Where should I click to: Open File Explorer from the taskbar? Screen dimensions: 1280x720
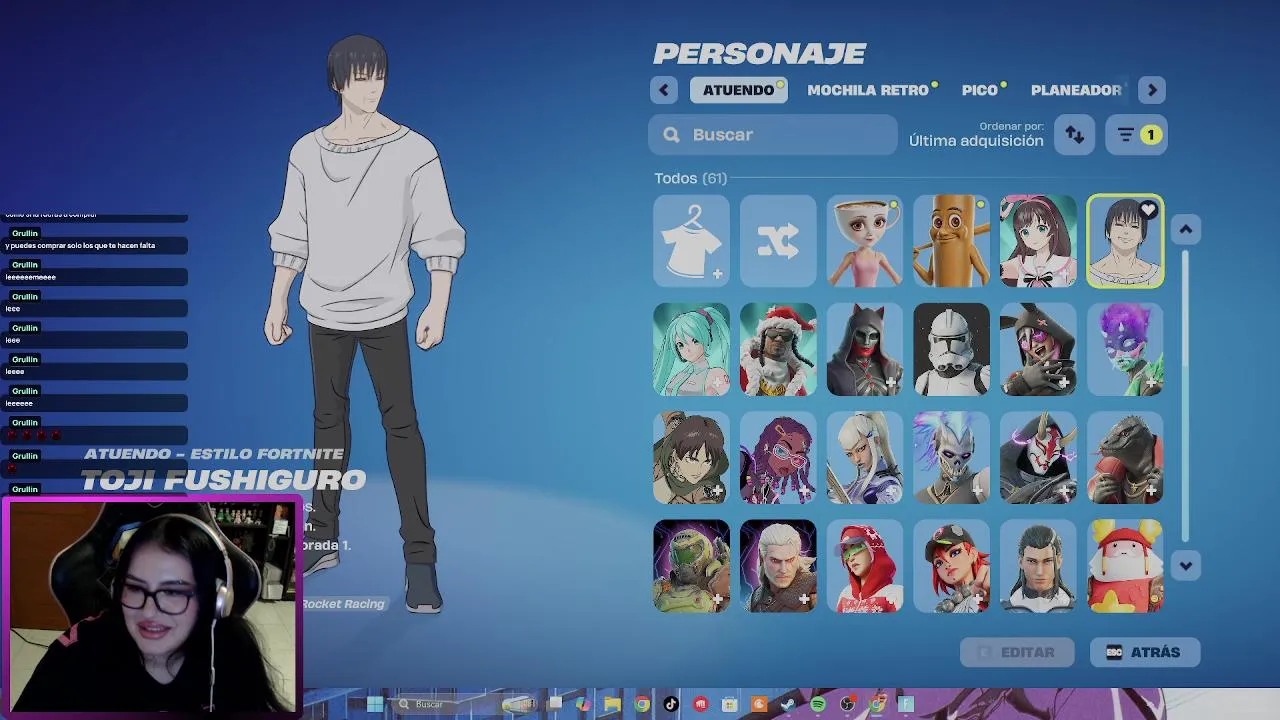coord(612,704)
